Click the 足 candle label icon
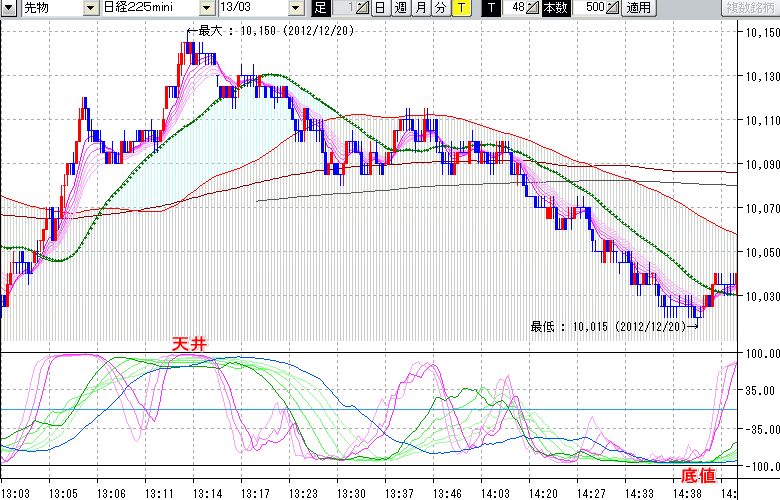This screenshot has height=500, width=780. tap(320, 8)
